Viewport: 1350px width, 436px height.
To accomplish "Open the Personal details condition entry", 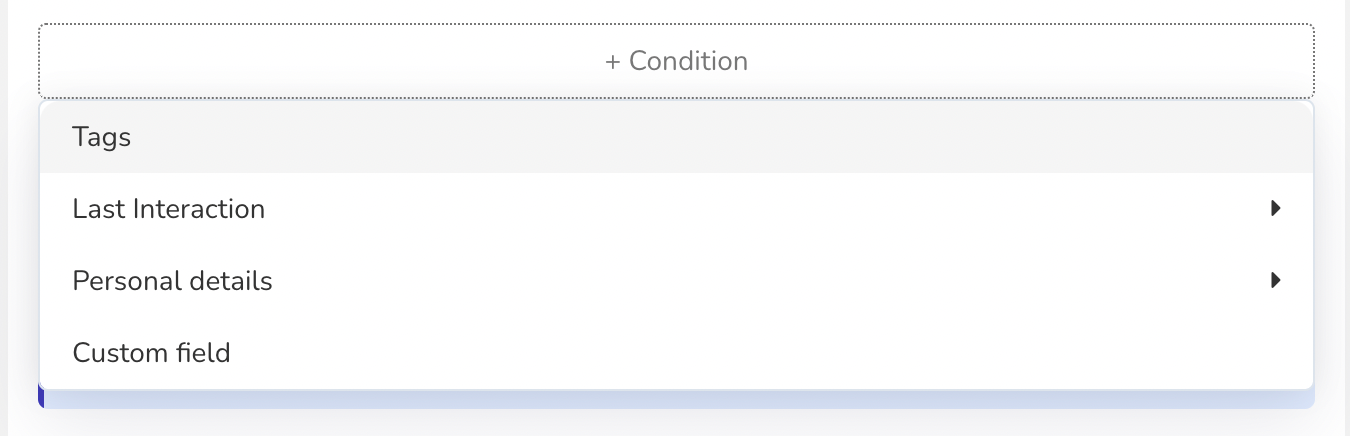I will 676,281.
